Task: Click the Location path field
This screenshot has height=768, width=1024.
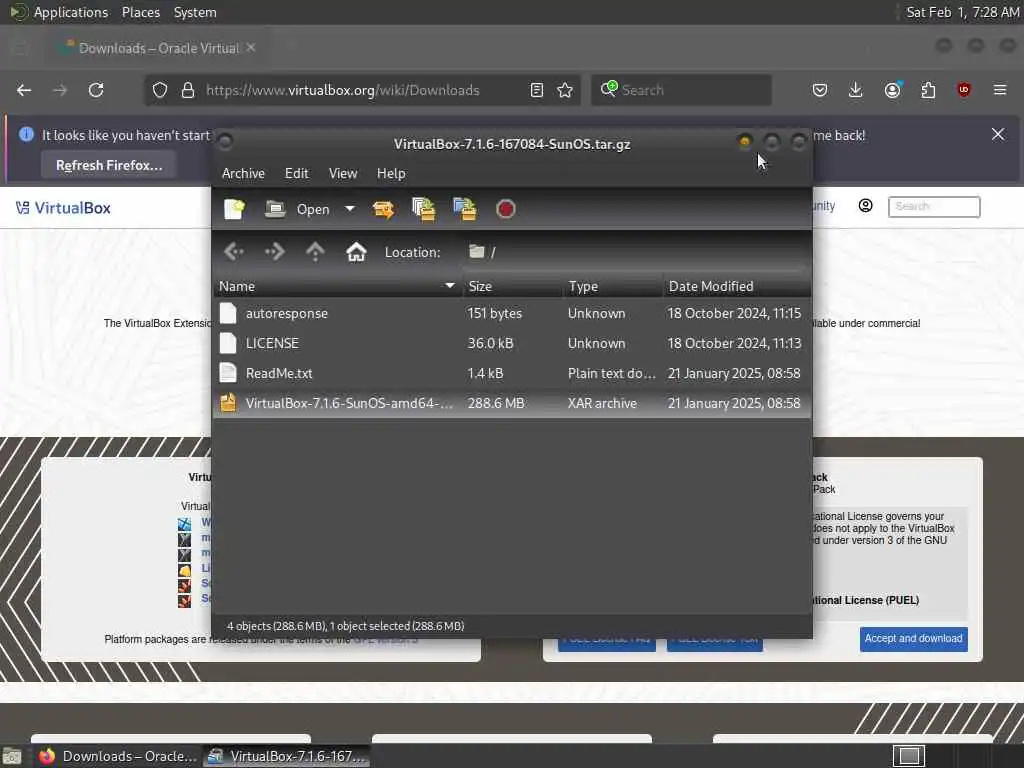Action: tap(635, 252)
